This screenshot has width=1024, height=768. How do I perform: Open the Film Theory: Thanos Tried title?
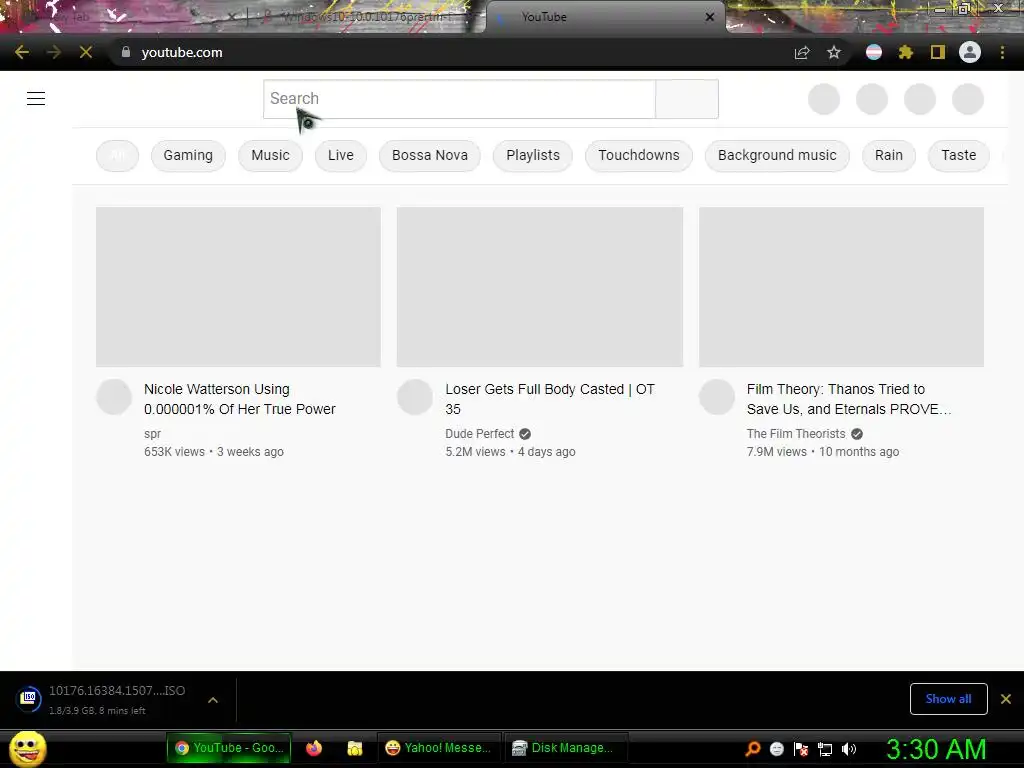tap(849, 399)
